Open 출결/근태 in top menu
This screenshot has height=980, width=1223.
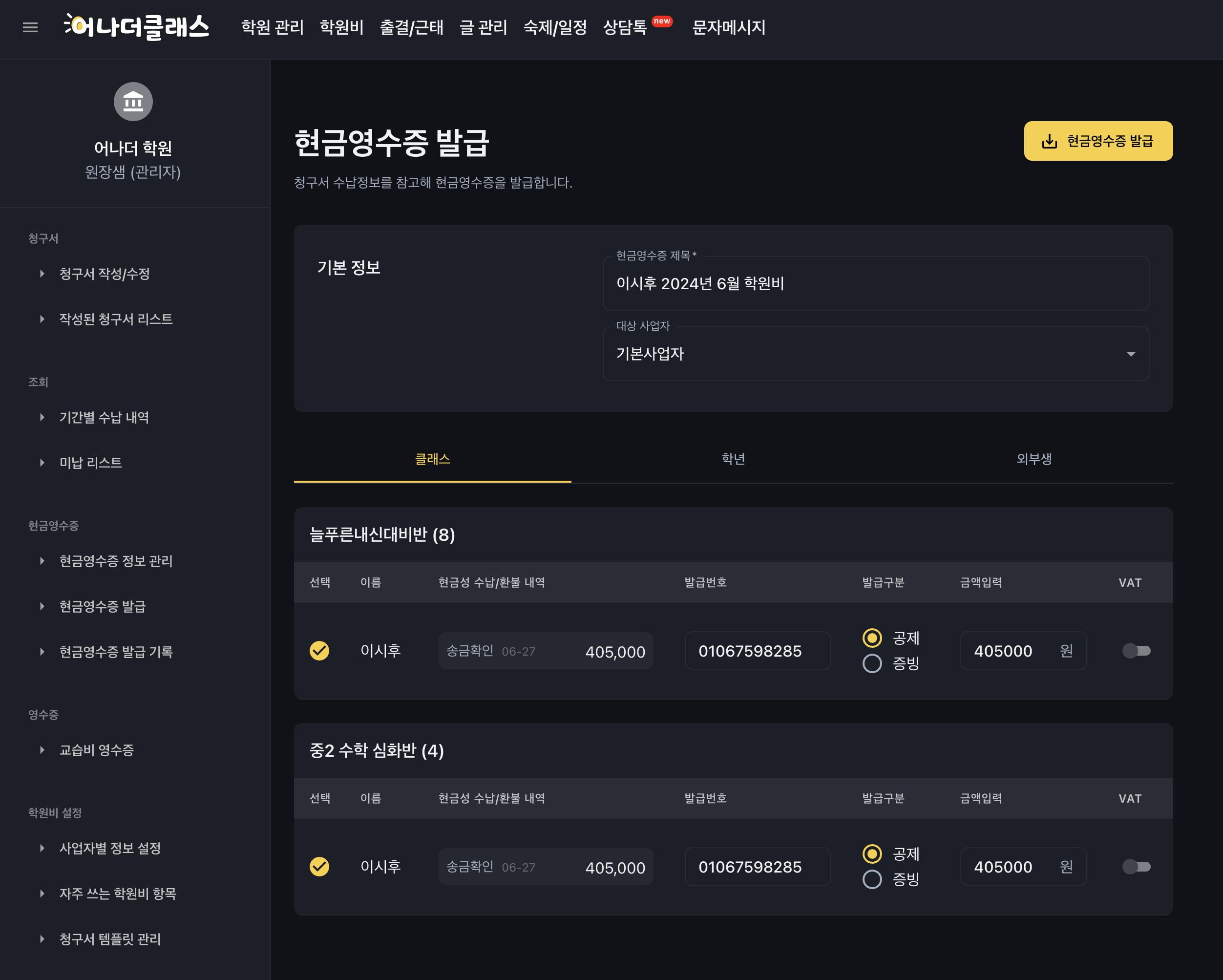[x=411, y=27]
